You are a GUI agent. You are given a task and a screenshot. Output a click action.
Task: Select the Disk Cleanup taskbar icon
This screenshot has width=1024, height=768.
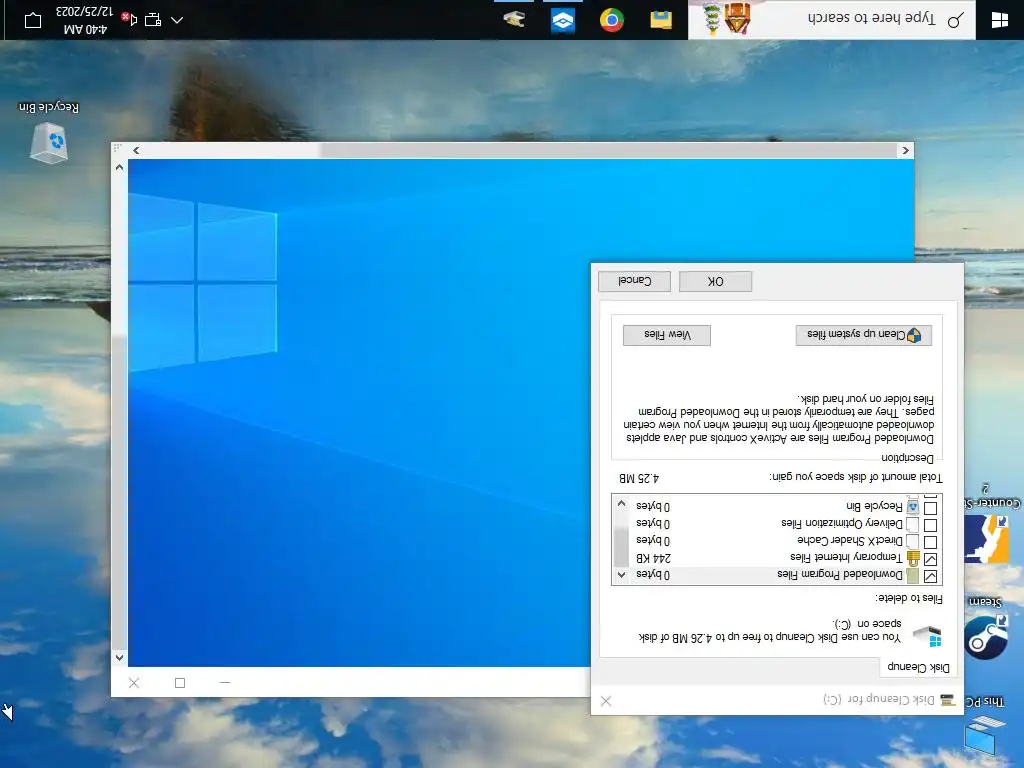point(514,20)
